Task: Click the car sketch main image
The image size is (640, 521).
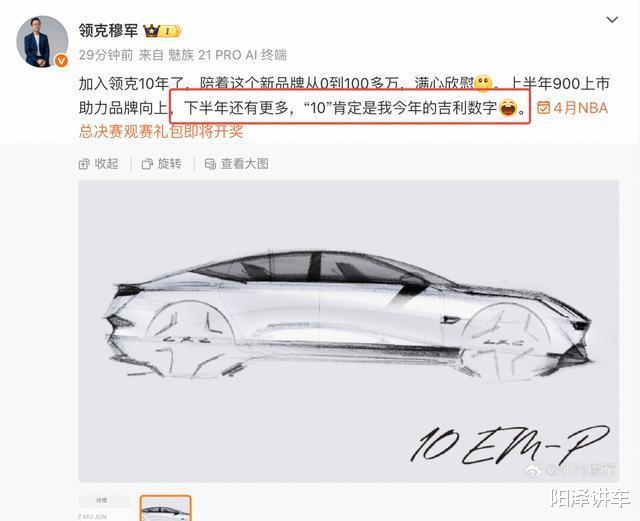Action: [x=349, y=331]
